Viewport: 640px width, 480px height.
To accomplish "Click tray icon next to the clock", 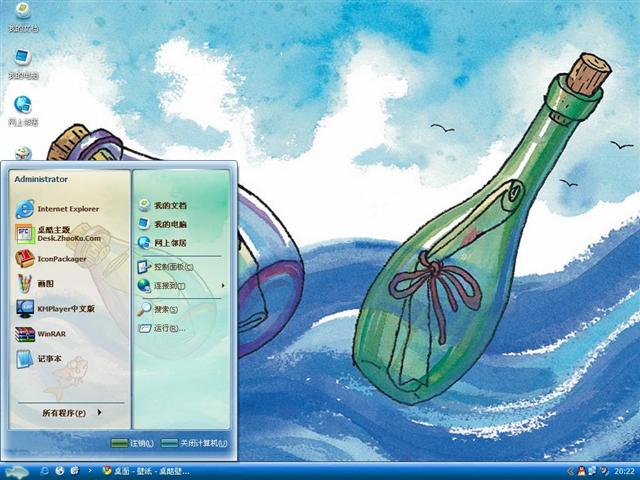I will [604, 471].
